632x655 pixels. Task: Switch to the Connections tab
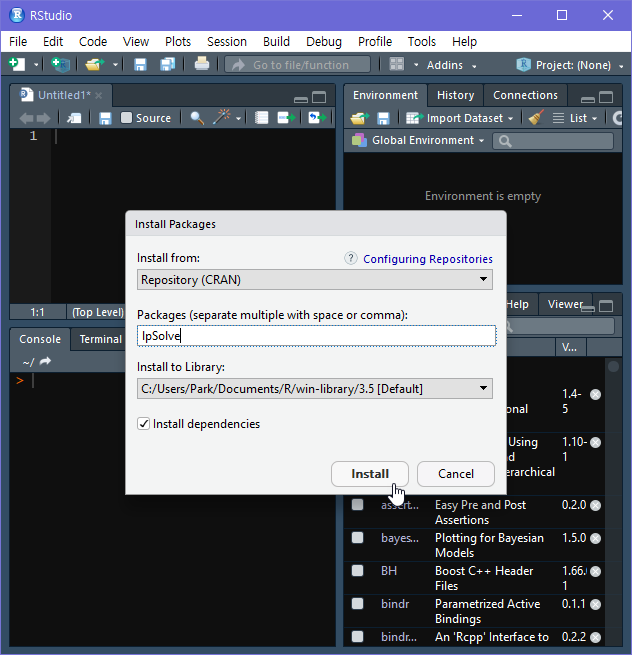[525, 95]
